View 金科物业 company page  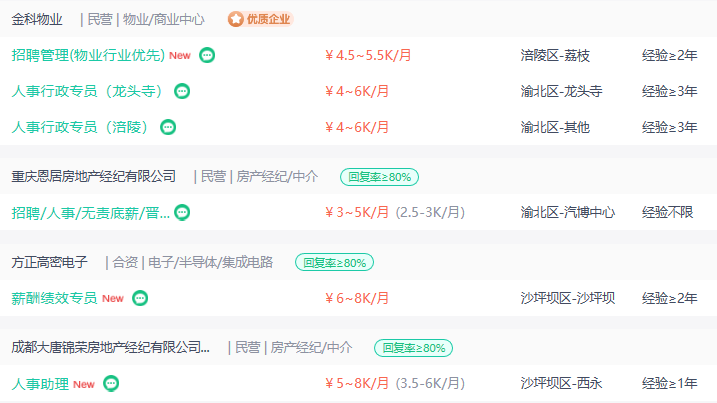coord(37,19)
